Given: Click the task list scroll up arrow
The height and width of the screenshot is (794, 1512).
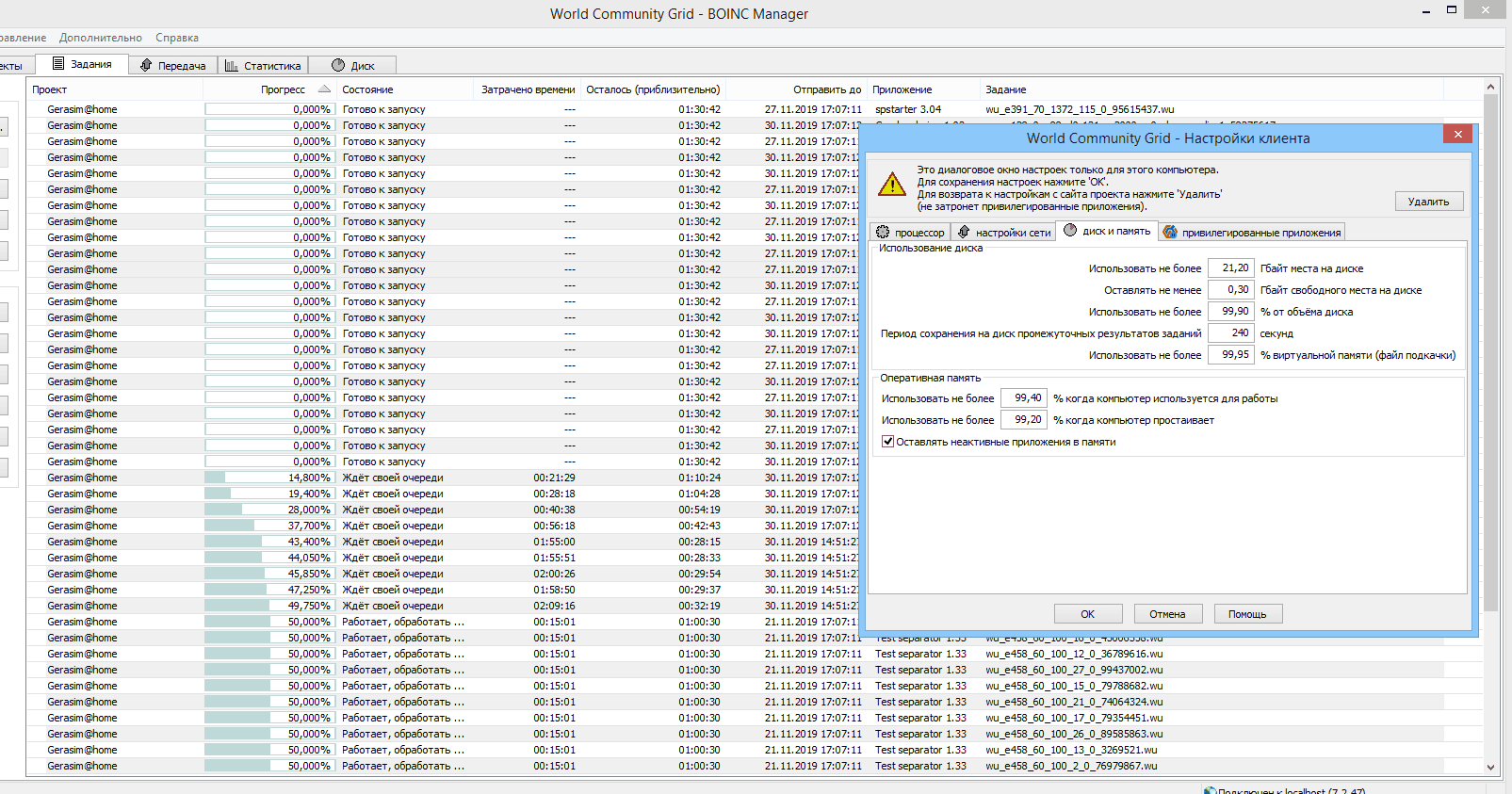Looking at the screenshot, I should click(x=1490, y=88).
